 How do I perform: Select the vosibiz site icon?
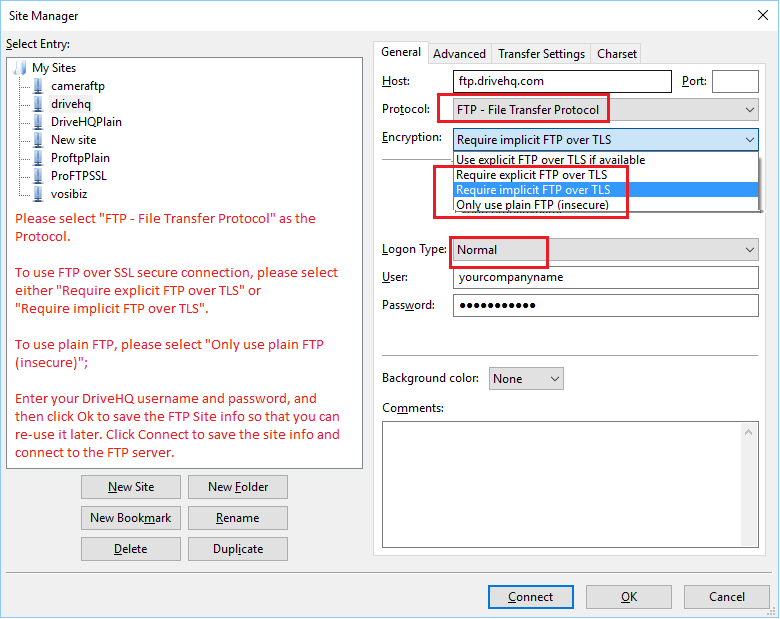[x=38, y=194]
